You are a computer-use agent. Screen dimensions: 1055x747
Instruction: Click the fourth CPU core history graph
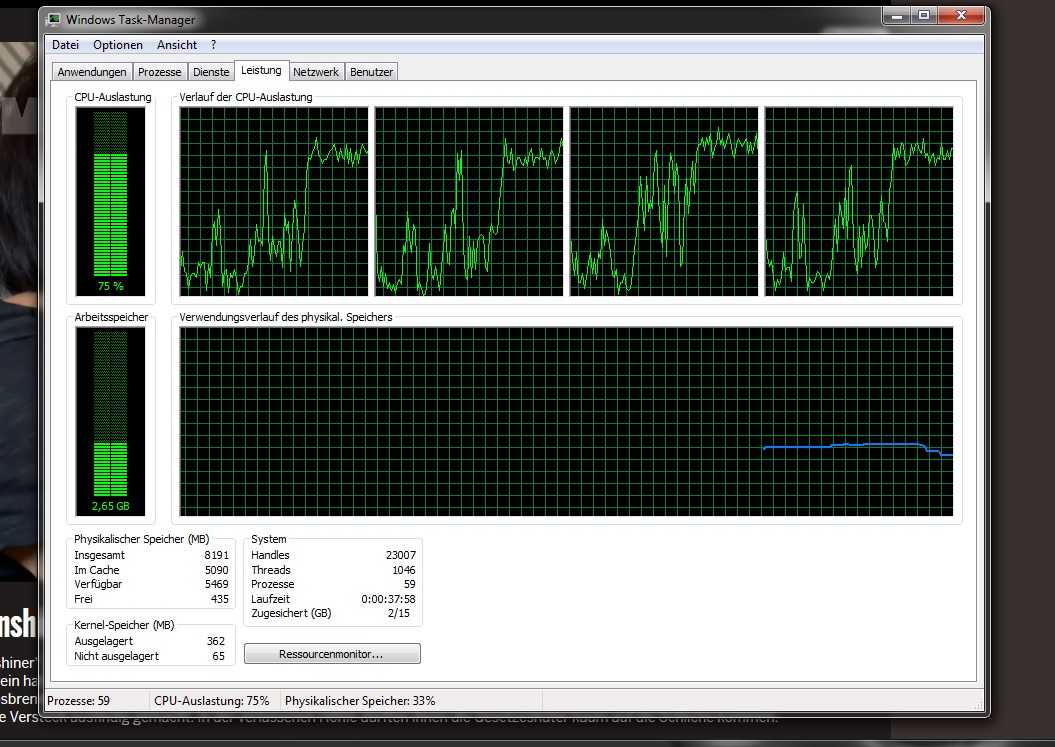coord(859,201)
